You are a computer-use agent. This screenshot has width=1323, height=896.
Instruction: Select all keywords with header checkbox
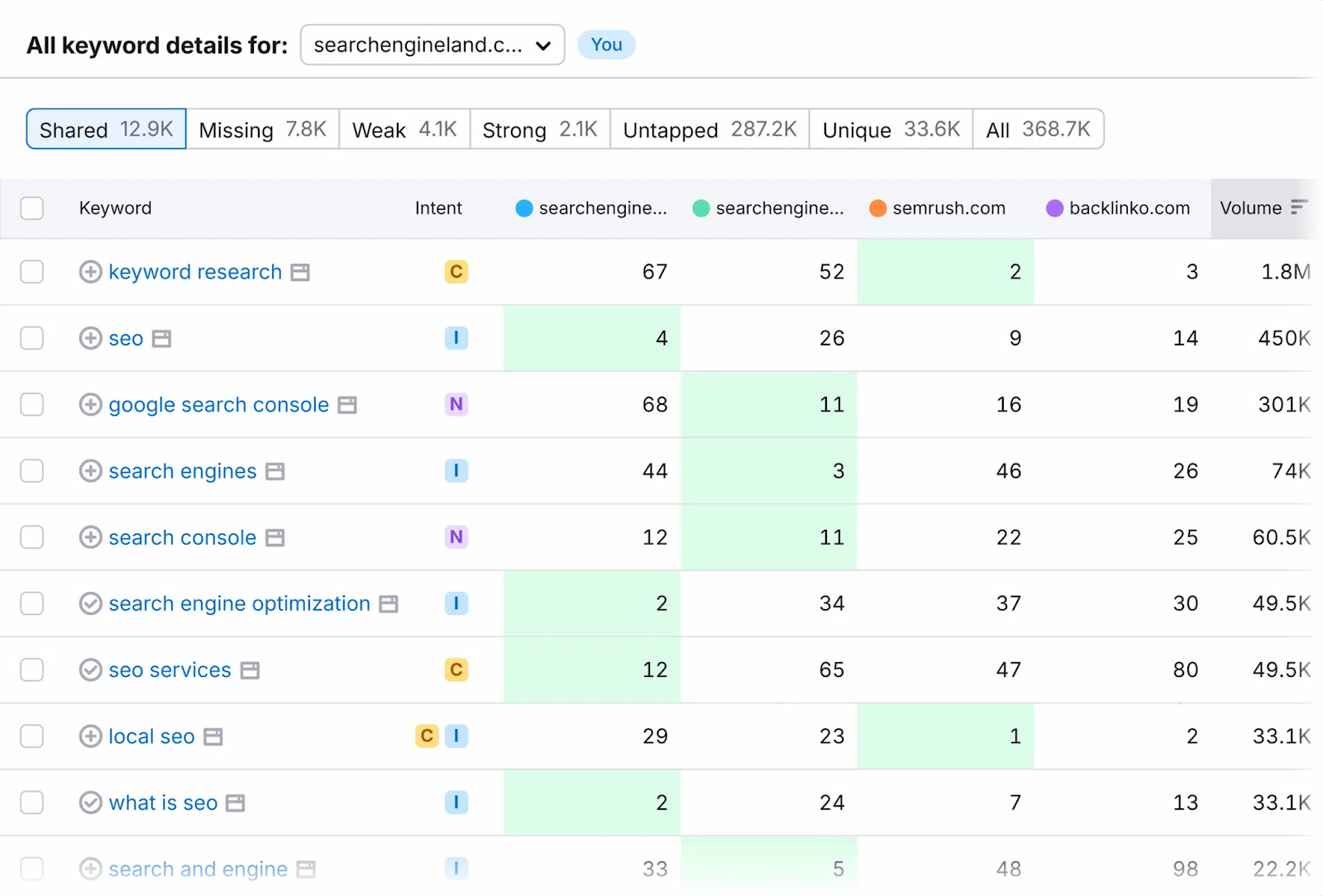(31, 208)
